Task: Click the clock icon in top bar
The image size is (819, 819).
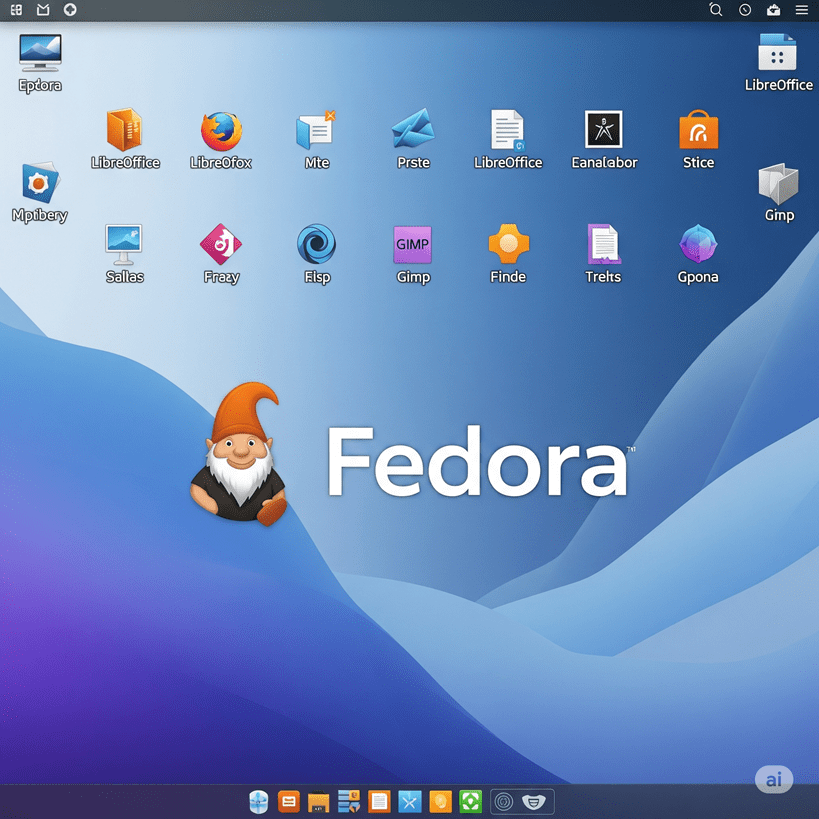Action: (x=745, y=10)
